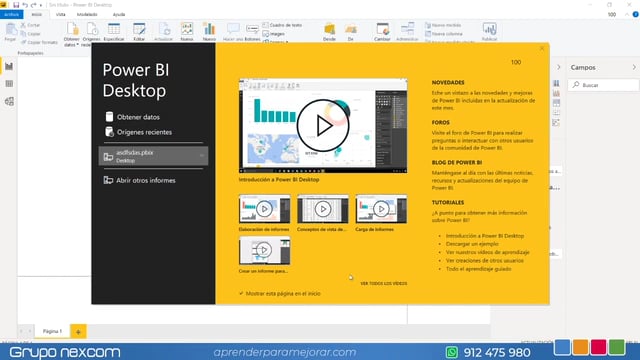The height and width of the screenshot is (360, 640).
Task: Click the Descargar un ejemplo link
Action: tap(472, 244)
